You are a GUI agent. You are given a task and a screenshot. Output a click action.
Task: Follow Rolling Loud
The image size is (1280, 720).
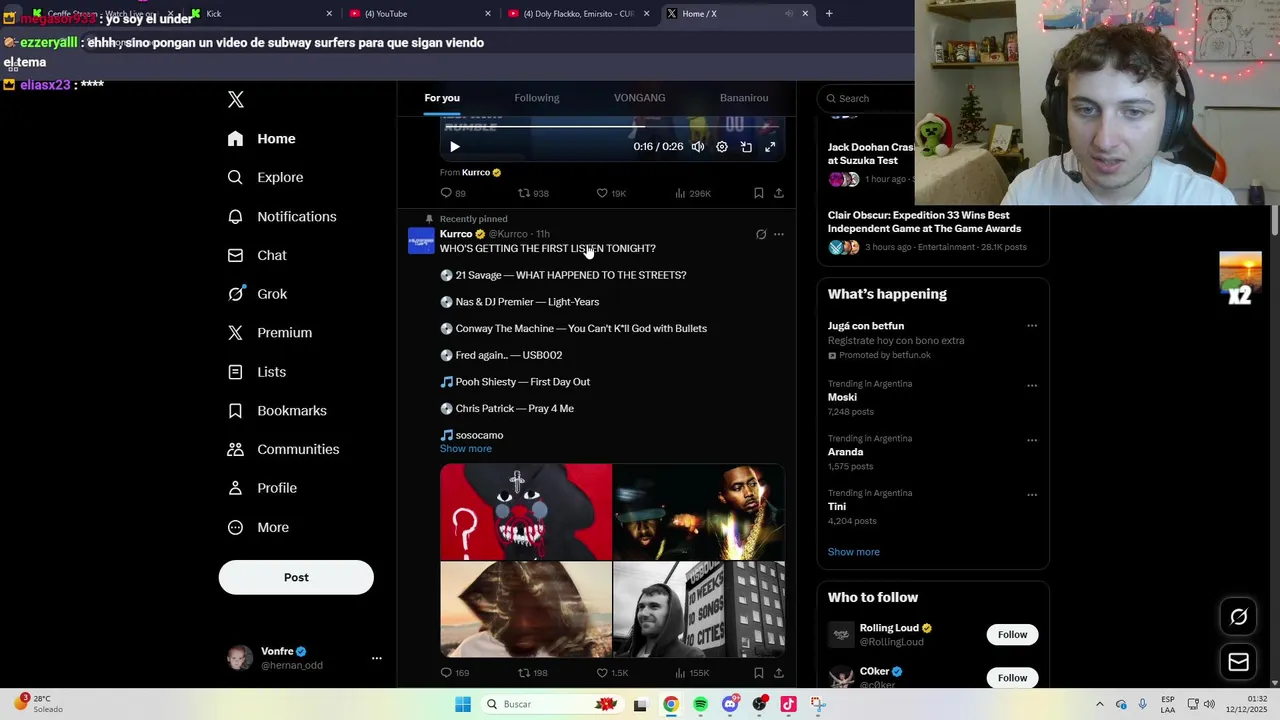pyautogui.click(x=1012, y=635)
